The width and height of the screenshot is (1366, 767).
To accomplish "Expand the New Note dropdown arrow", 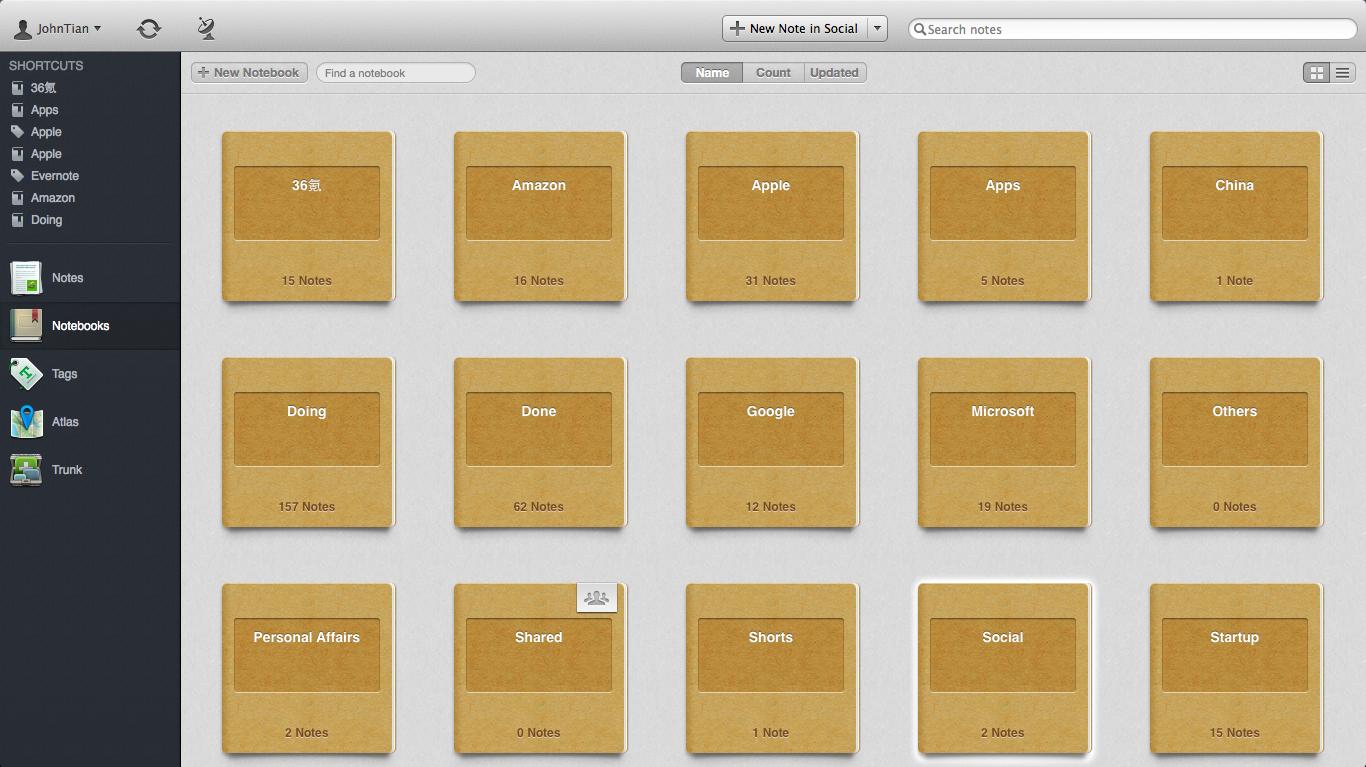I will pos(877,28).
